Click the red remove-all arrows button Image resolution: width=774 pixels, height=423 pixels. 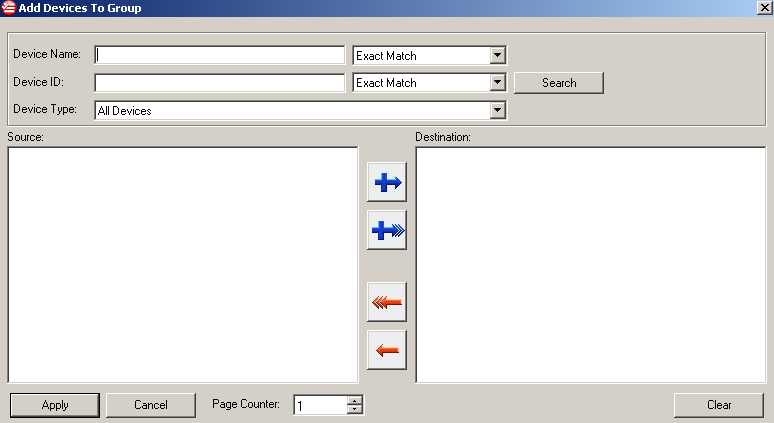point(386,302)
